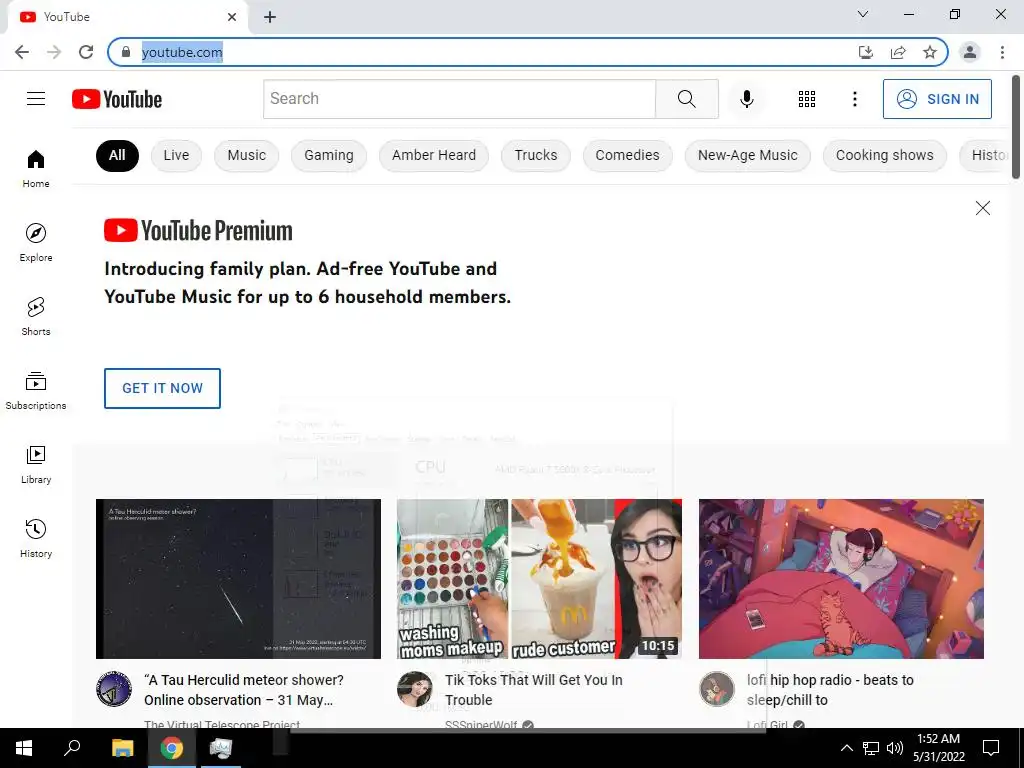The width and height of the screenshot is (1024, 768).
Task: Open Lofi Girl channel avatar
Action: coord(716,688)
